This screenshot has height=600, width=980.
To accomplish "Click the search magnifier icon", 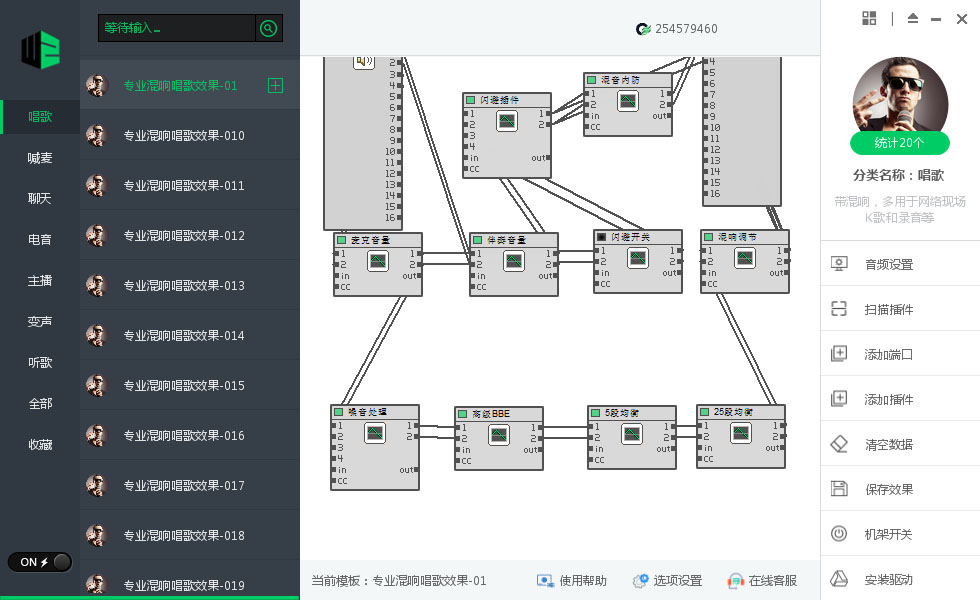I will click(x=268, y=28).
